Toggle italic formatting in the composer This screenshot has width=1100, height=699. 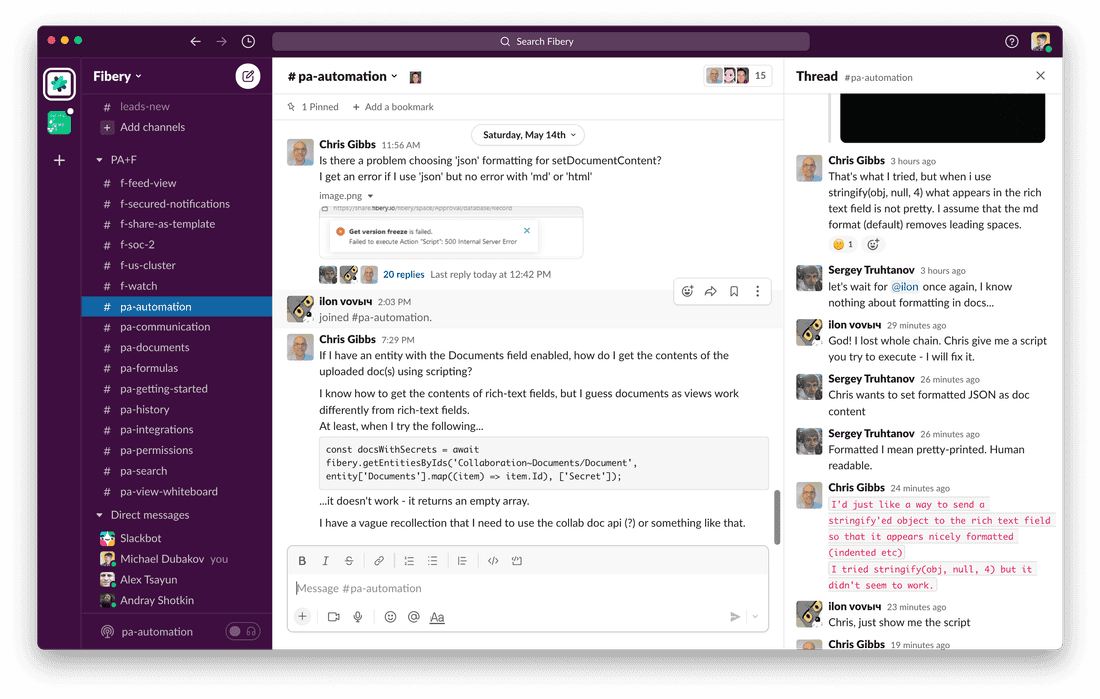point(325,560)
